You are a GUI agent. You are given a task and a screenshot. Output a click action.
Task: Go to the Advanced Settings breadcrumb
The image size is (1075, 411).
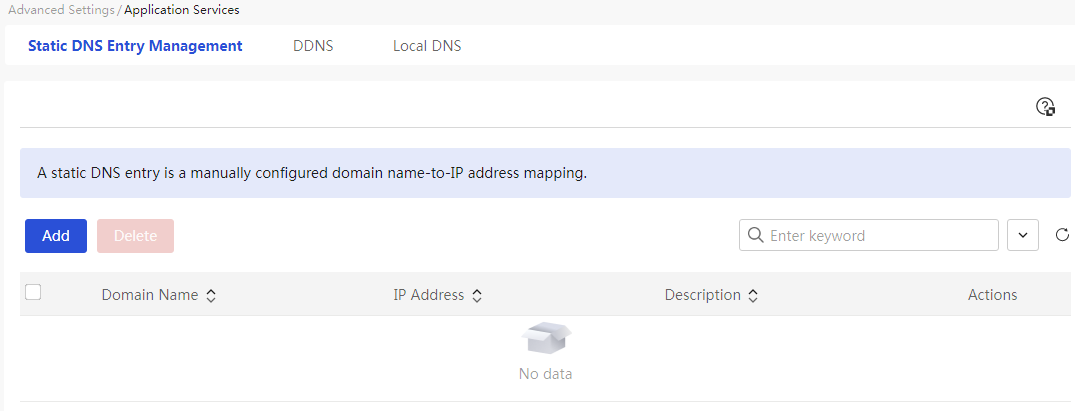pyautogui.click(x=61, y=9)
